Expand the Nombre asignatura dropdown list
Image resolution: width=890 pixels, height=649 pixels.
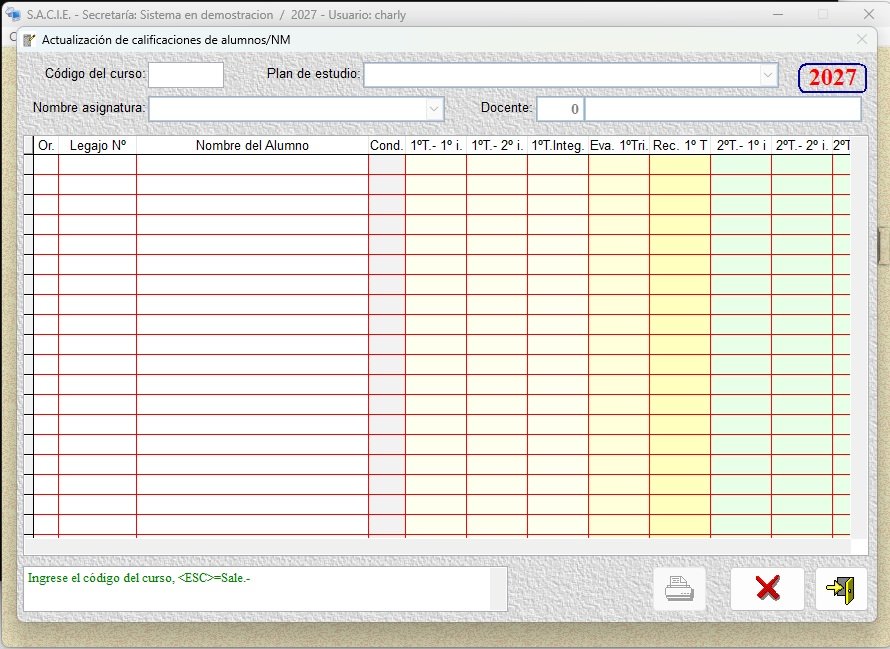tap(434, 109)
